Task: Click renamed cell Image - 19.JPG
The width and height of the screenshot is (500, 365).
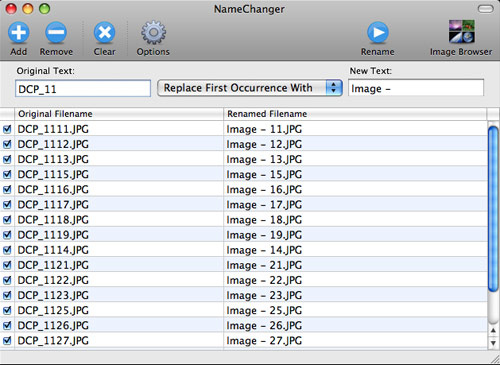Action: pyautogui.click(x=264, y=235)
